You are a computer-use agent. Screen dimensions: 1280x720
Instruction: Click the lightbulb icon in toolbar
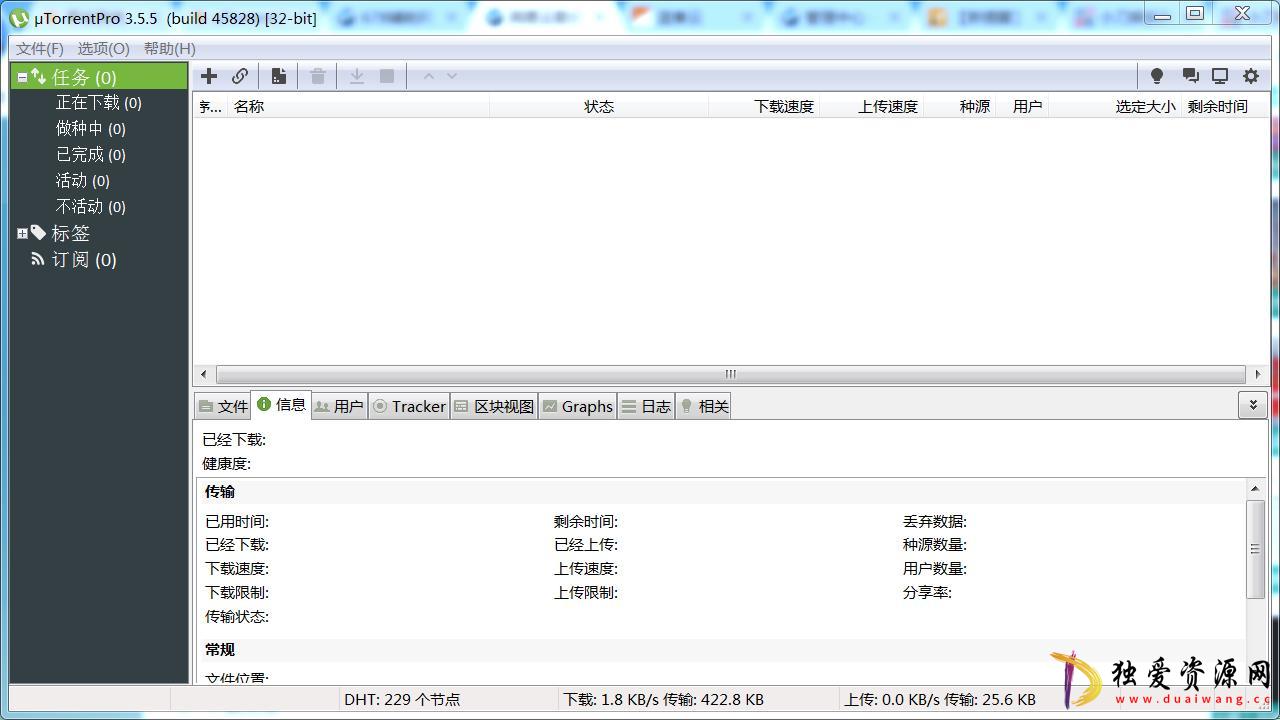pyautogui.click(x=1157, y=76)
